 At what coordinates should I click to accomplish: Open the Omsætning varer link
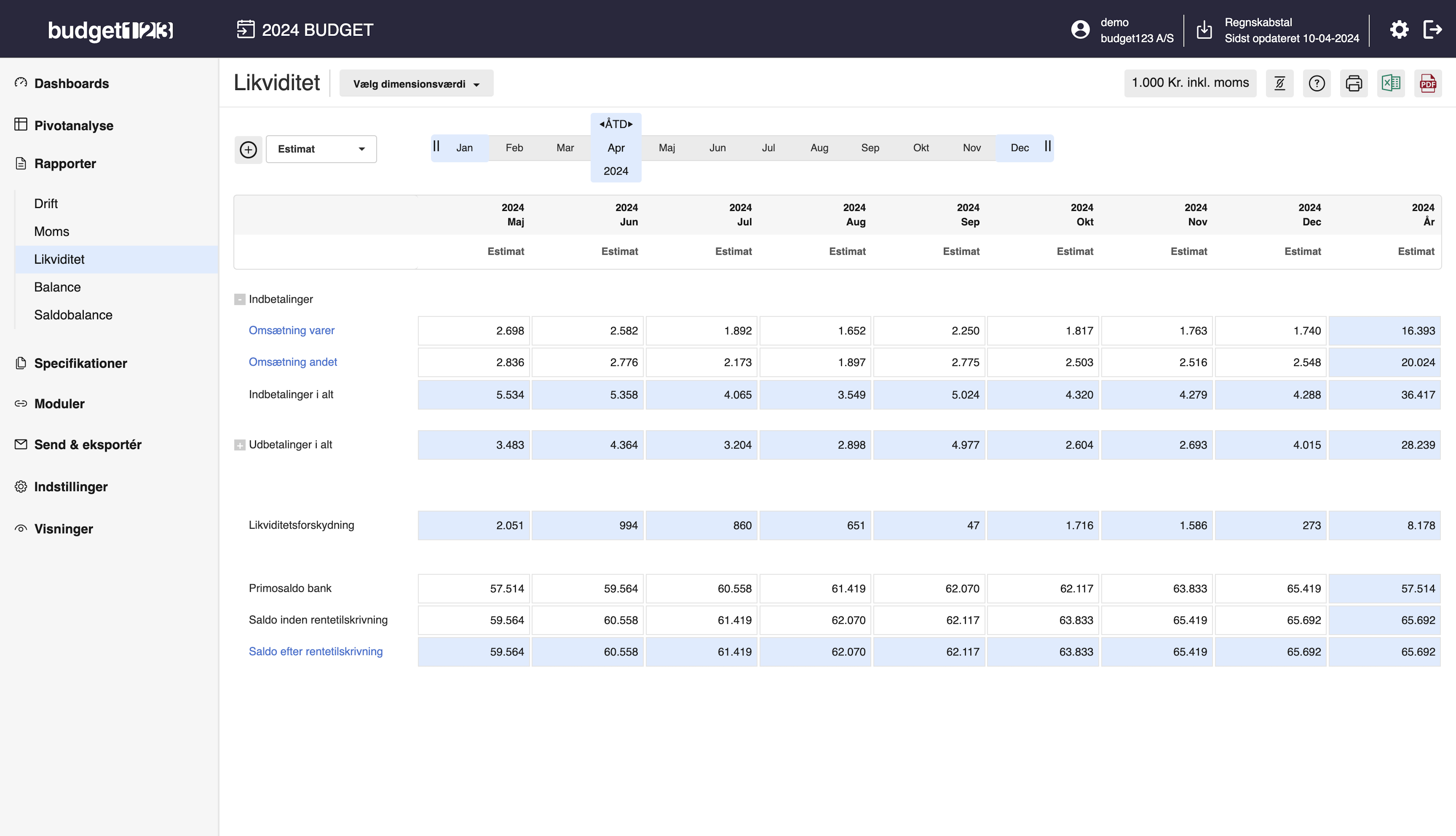[291, 330]
